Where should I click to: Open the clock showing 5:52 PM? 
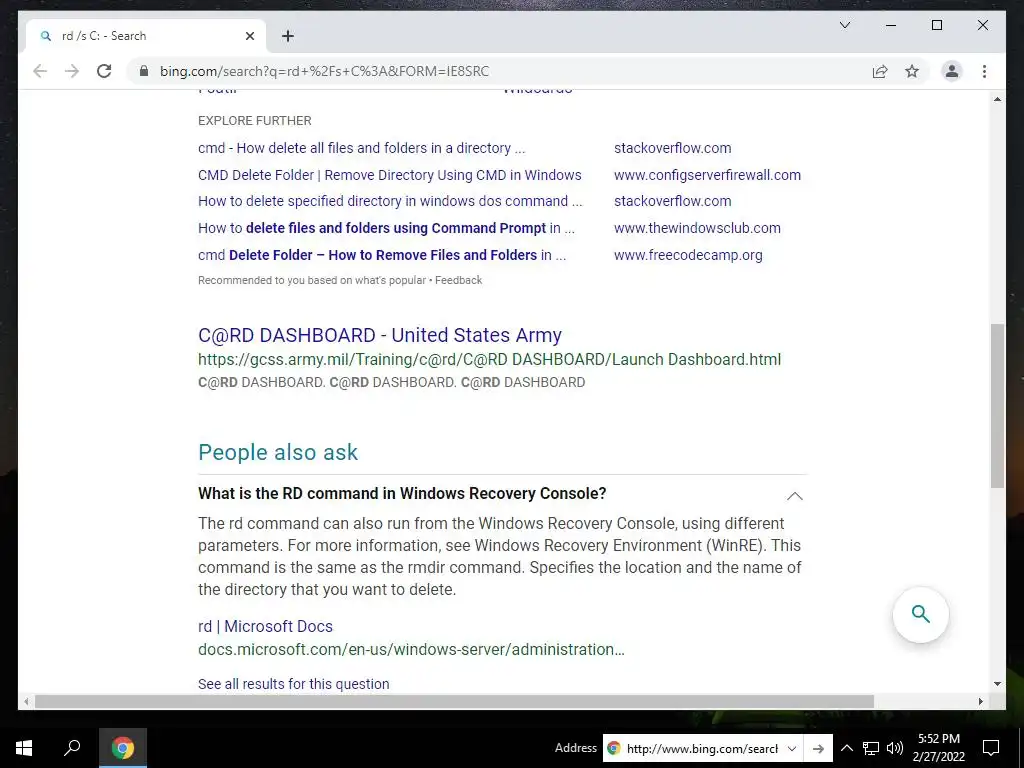[938, 748]
